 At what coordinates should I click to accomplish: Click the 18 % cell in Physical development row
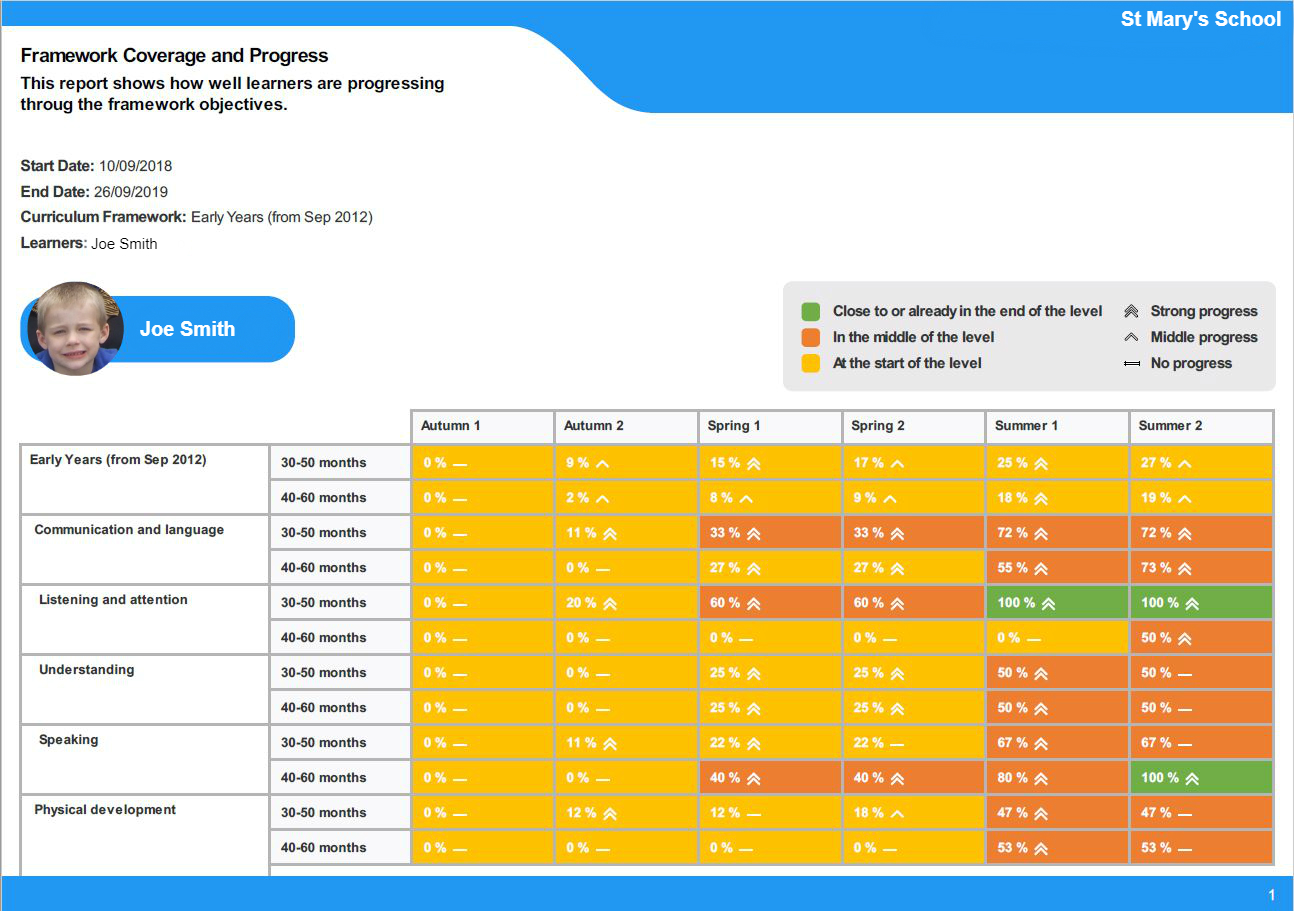(x=914, y=812)
